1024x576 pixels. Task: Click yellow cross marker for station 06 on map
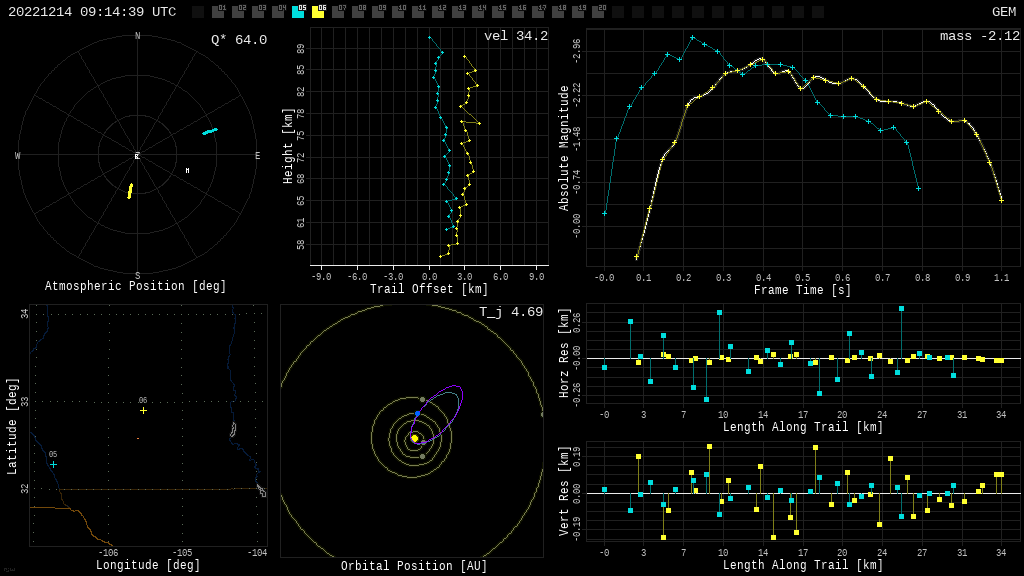143,410
